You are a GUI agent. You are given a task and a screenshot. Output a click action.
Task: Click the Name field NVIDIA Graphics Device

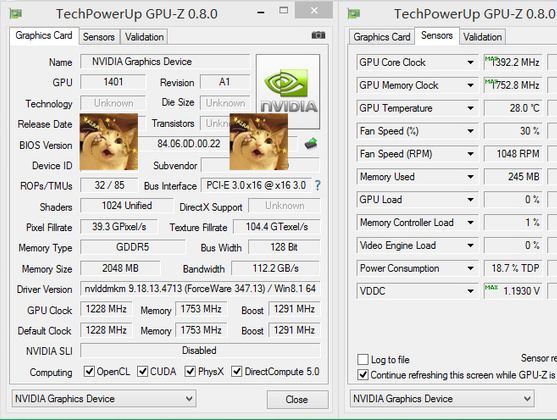165,62
